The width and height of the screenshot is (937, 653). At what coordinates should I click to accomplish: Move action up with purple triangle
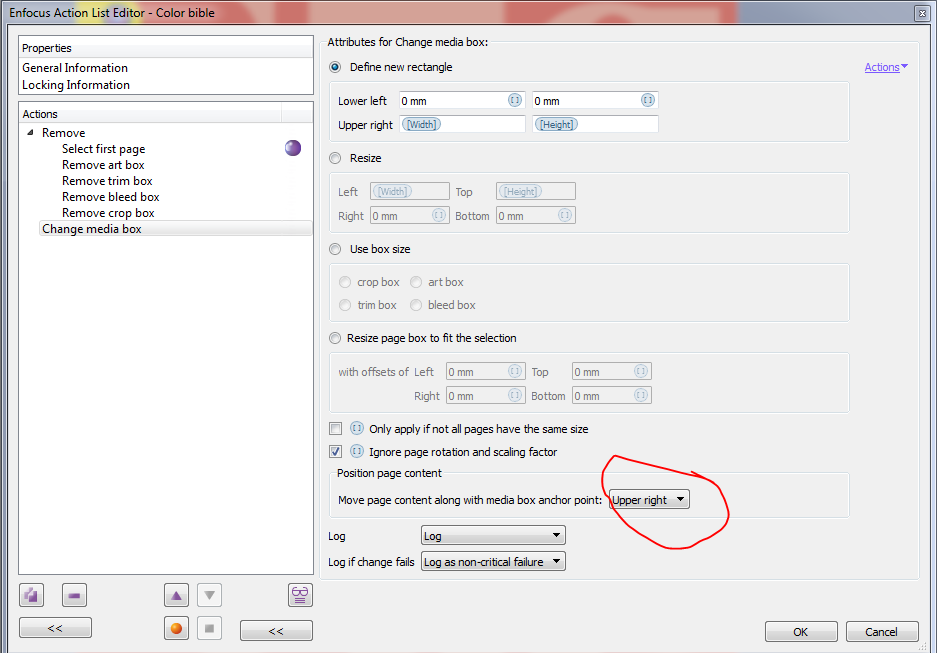(176, 595)
